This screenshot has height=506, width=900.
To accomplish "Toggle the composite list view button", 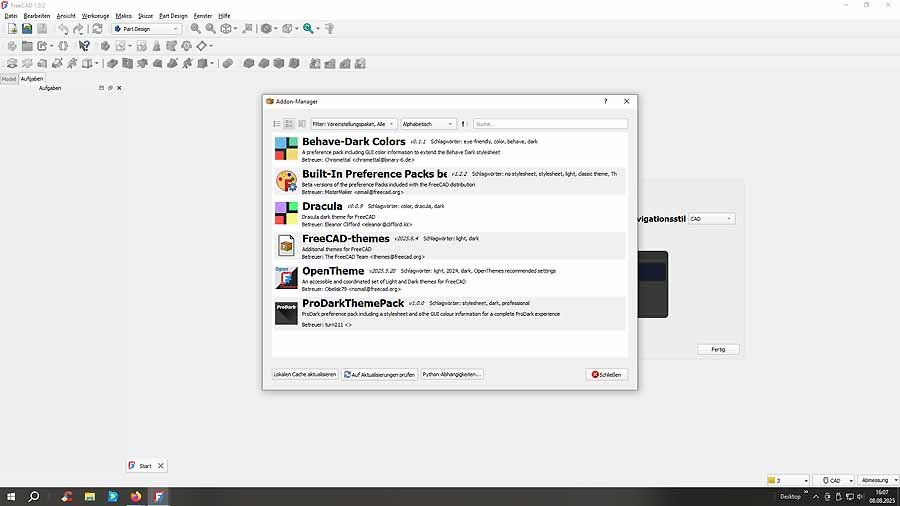I will (x=302, y=124).
